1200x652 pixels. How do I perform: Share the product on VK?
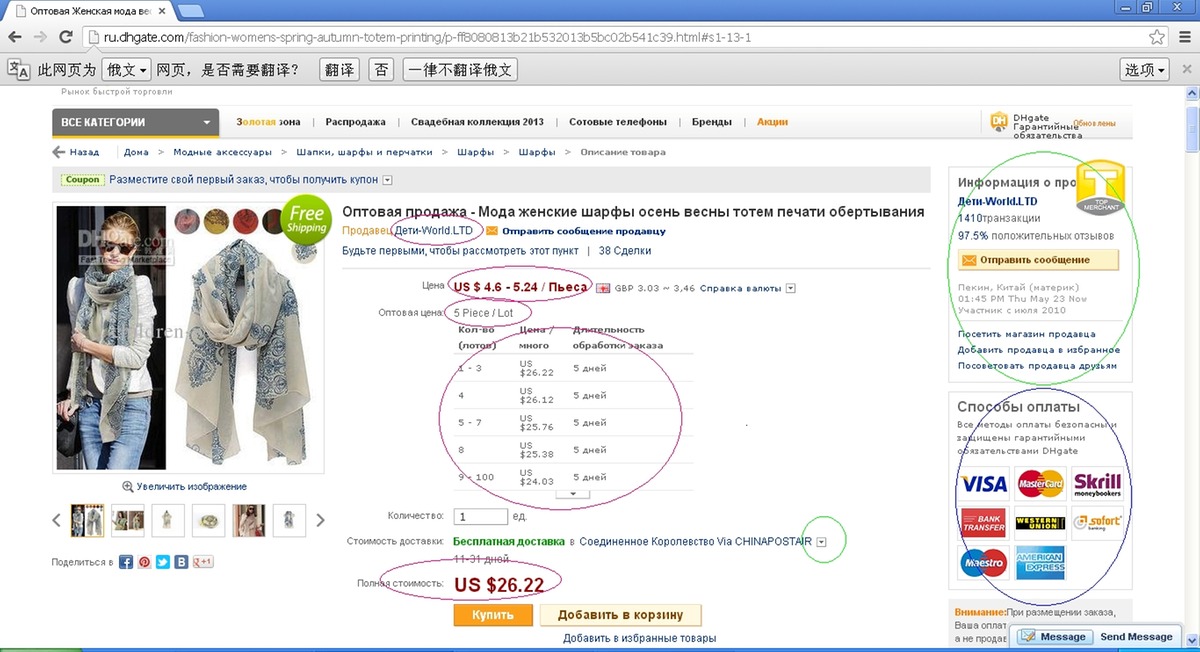pos(181,562)
